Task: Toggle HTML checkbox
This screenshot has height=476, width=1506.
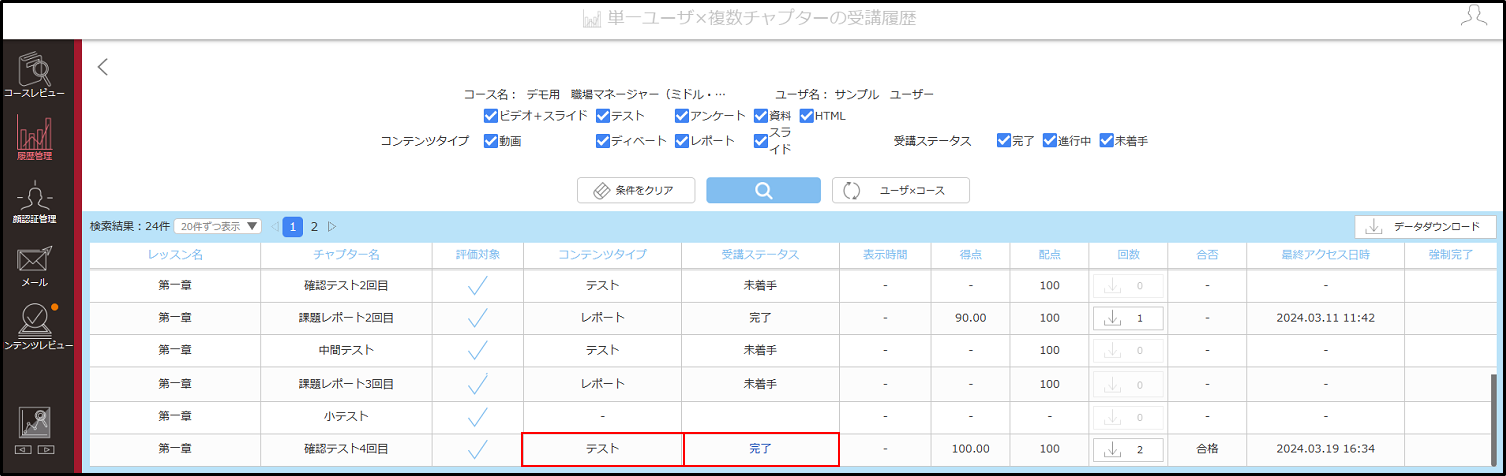Action: point(806,116)
